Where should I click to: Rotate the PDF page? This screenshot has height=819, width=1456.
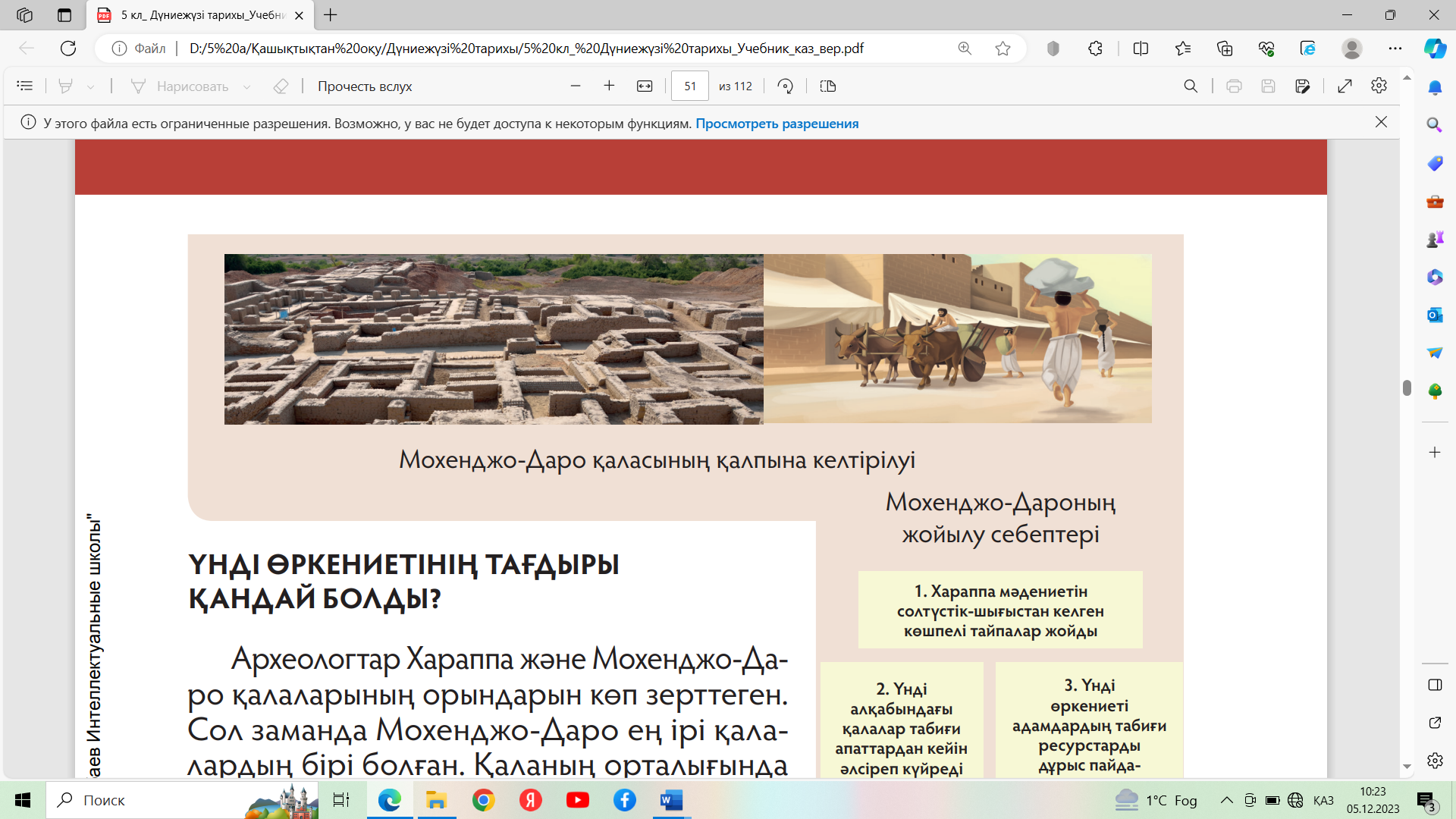tap(786, 86)
